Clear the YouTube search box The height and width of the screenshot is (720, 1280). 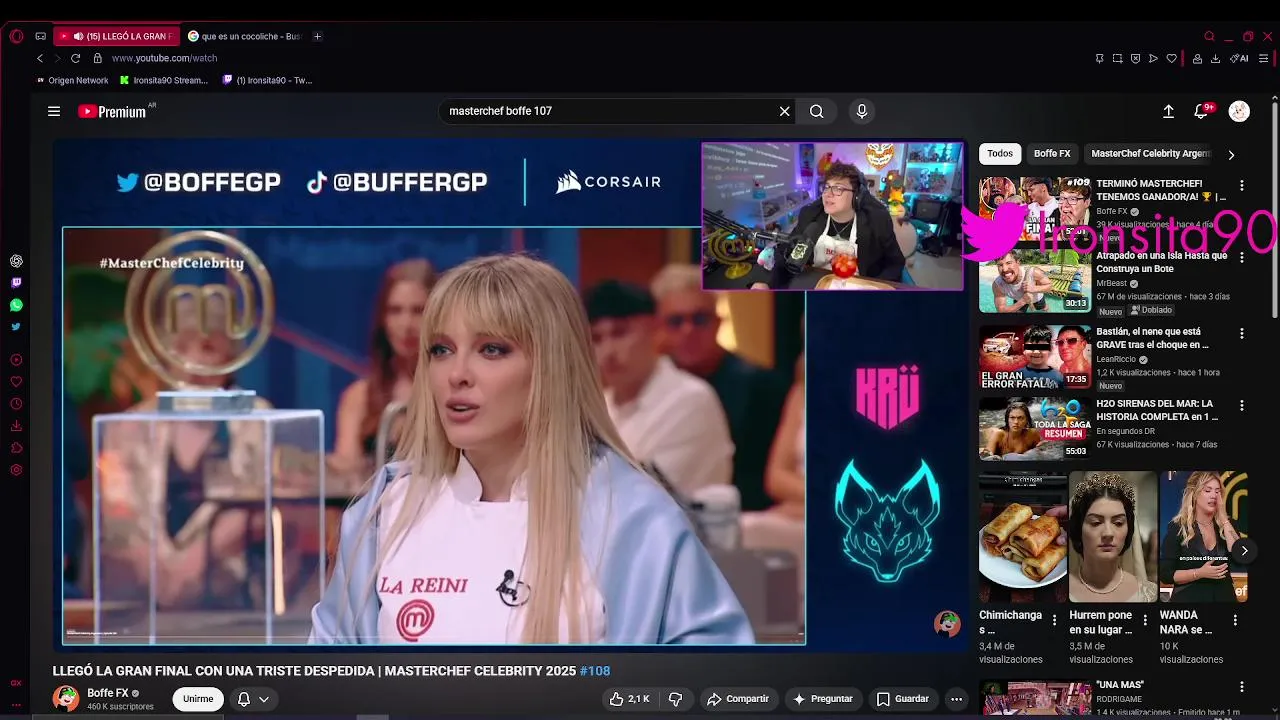785,111
